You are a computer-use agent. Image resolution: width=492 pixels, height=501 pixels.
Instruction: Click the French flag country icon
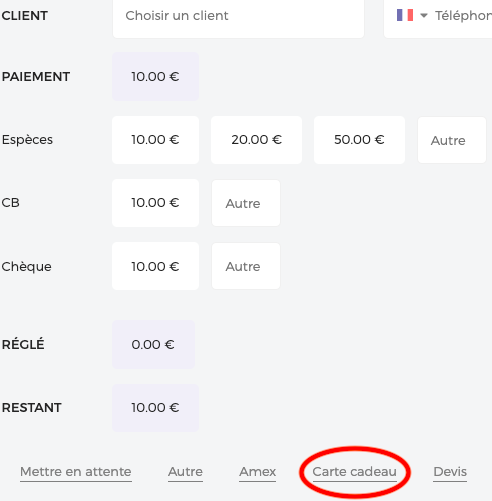405,15
